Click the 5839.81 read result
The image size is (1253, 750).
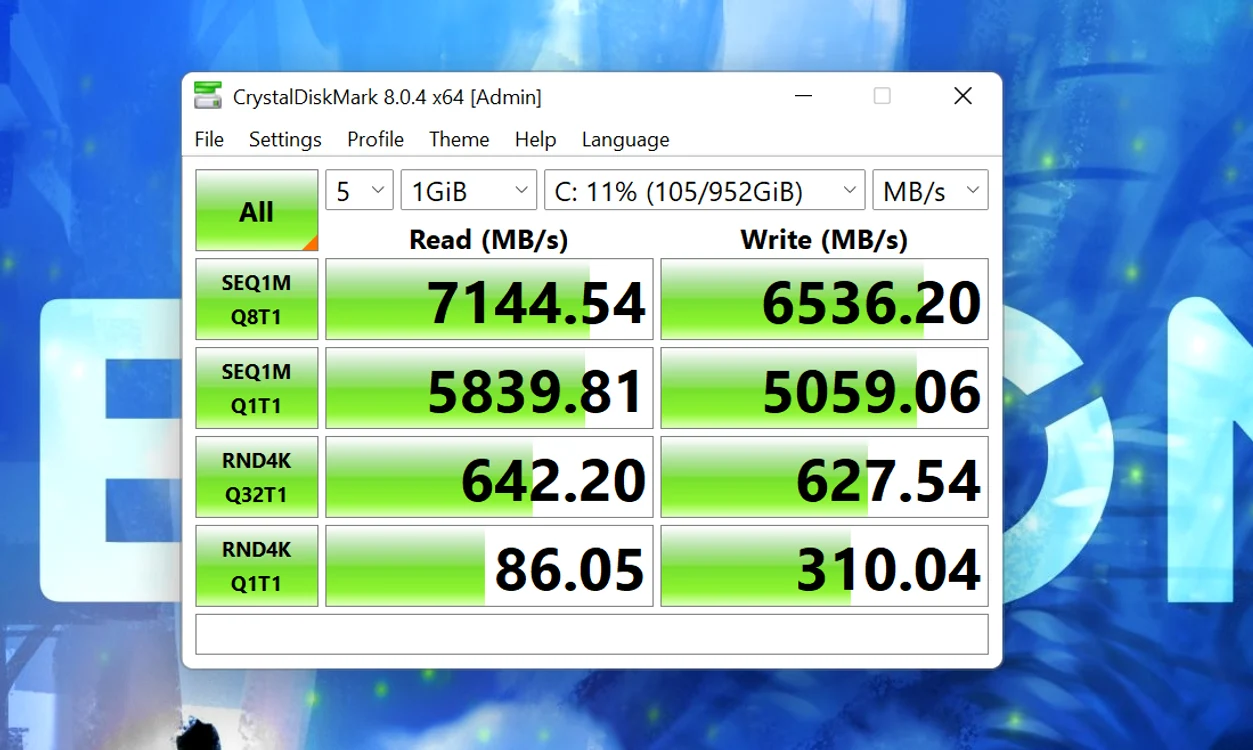click(489, 388)
